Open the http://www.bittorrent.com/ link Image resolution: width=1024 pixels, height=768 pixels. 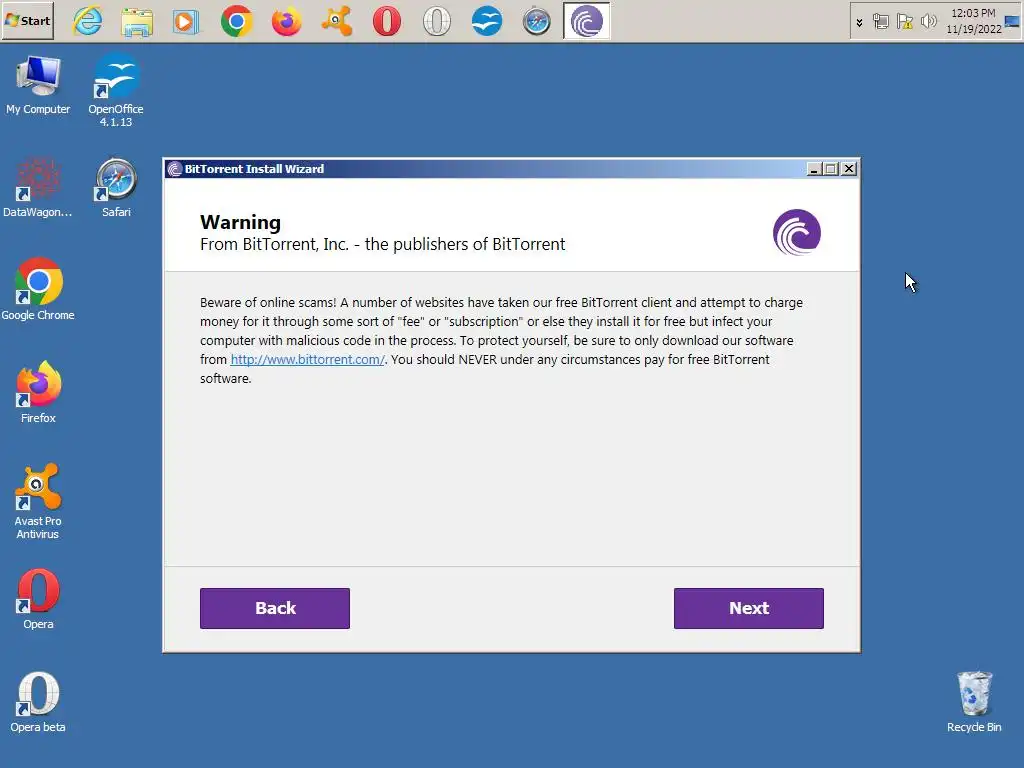(x=308, y=360)
